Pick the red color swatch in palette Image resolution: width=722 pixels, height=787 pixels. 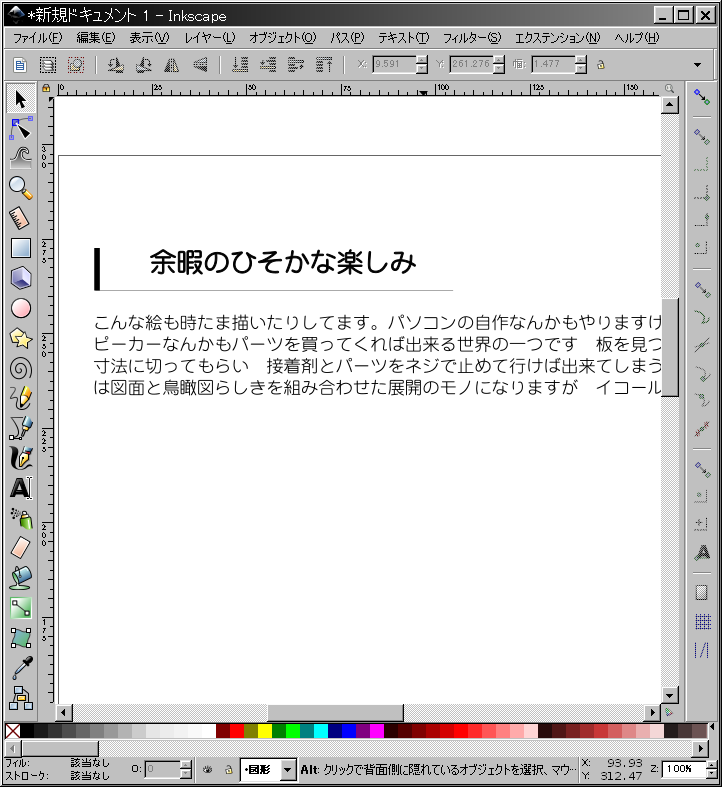click(236, 731)
